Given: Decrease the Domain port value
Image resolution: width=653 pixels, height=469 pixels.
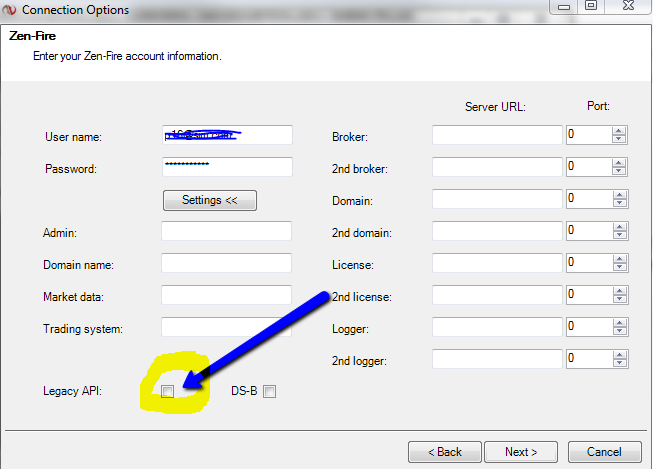Looking at the screenshot, I should tap(620, 203).
